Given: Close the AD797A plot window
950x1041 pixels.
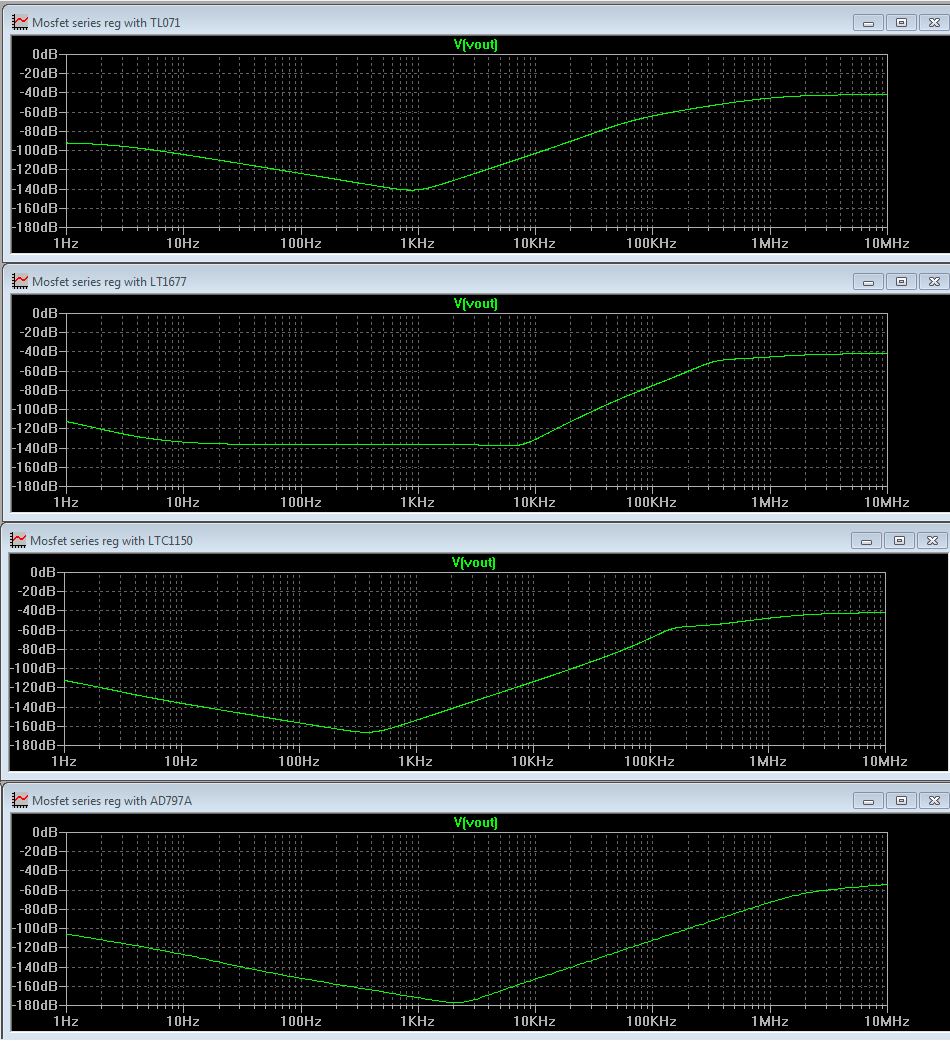Looking at the screenshot, I should point(934,801).
